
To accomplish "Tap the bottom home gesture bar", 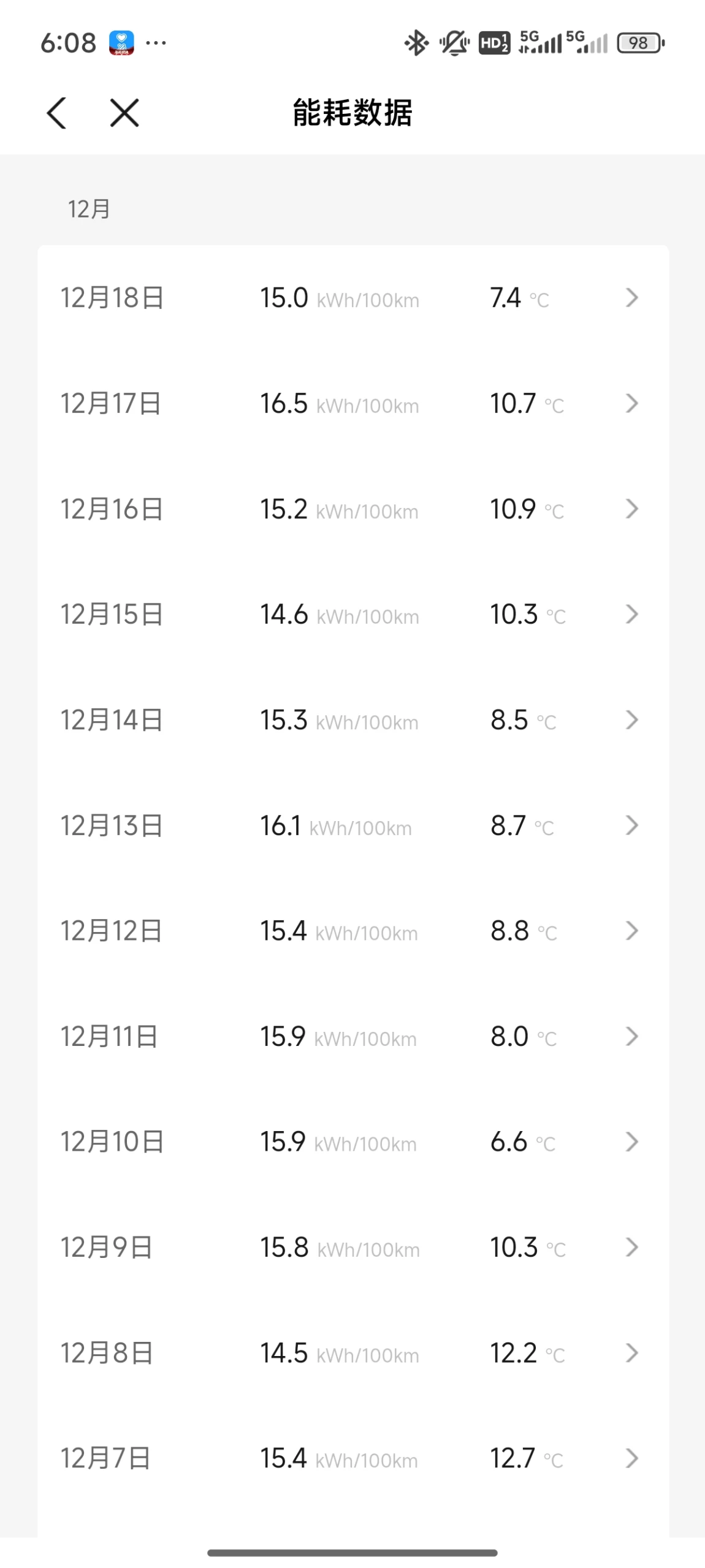I will pyautogui.click(x=352, y=1553).
